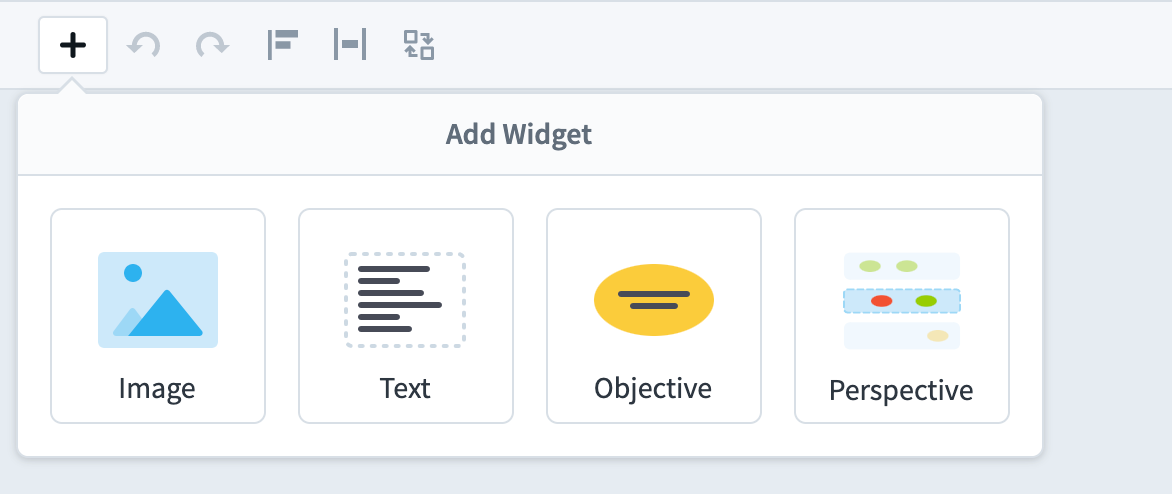This screenshot has height=494, width=1172.
Task: Add an Objective widget card
Action: point(654,316)
